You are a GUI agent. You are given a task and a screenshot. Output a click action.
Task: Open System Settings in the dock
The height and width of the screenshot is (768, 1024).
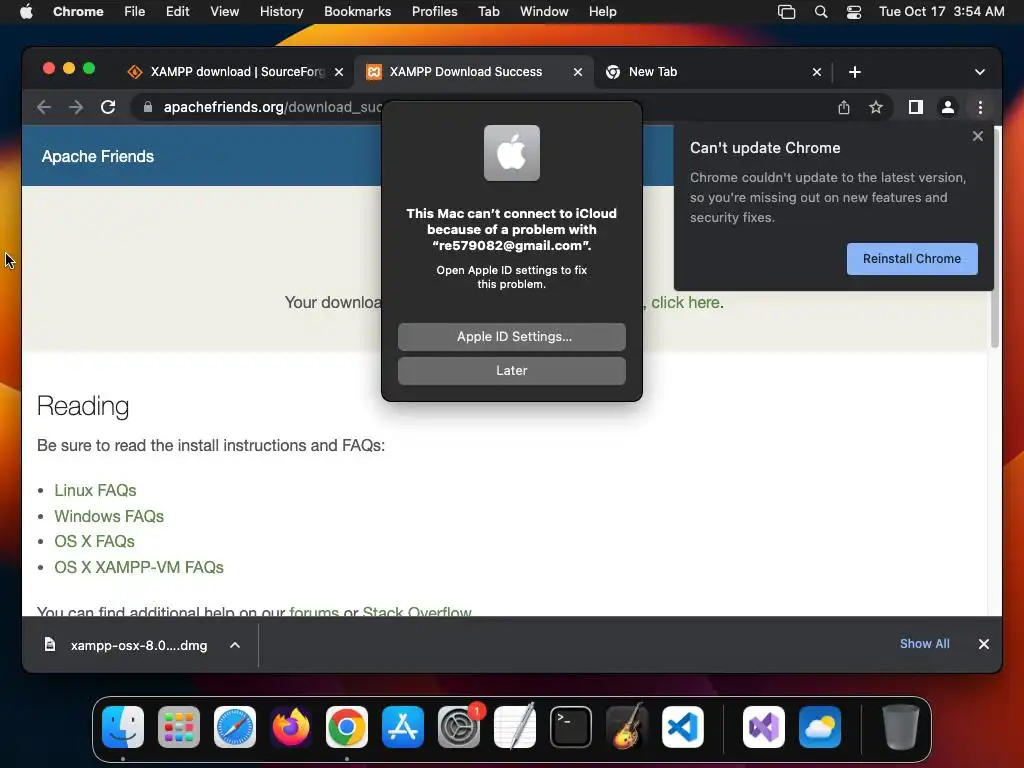coord(459,727)
